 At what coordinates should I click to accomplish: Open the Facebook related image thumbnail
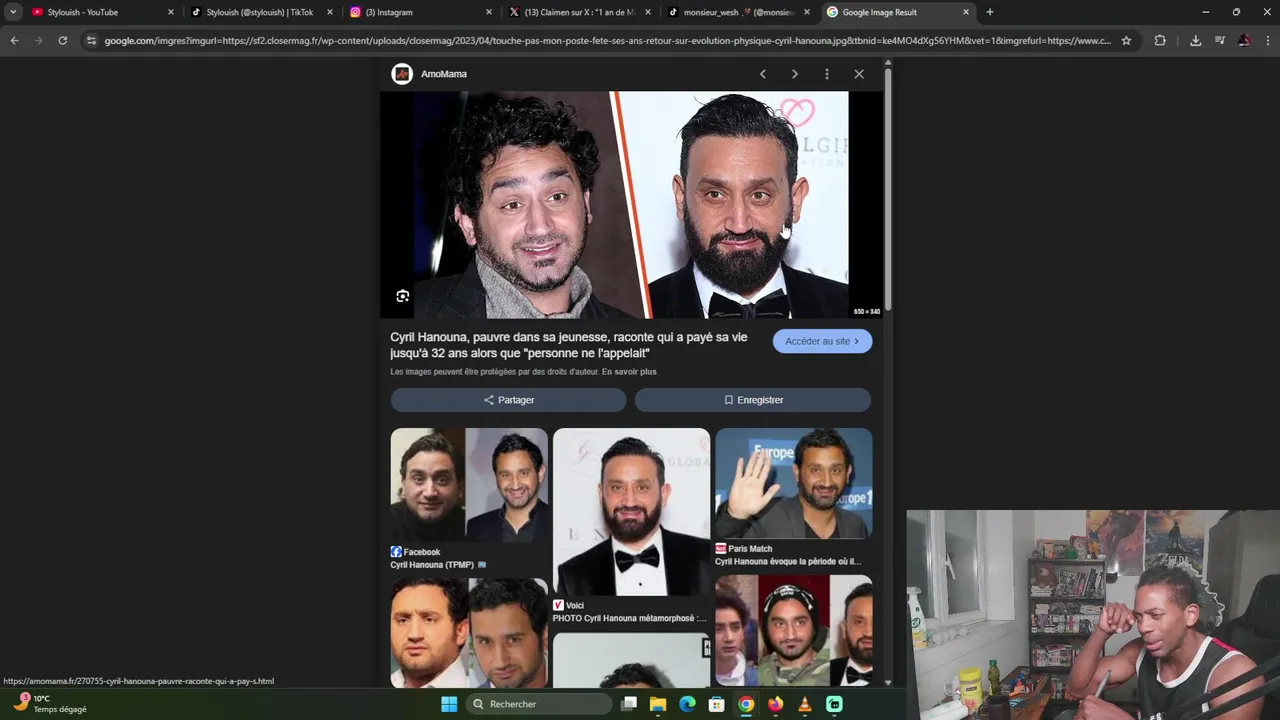[x=469, y=485]
